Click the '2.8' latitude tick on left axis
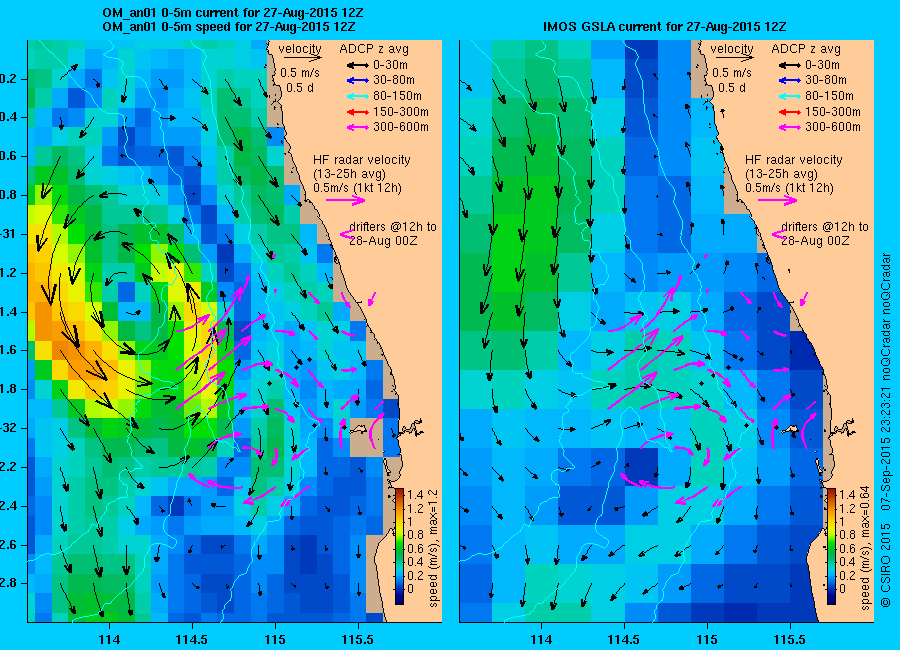 tap(8, 583)
